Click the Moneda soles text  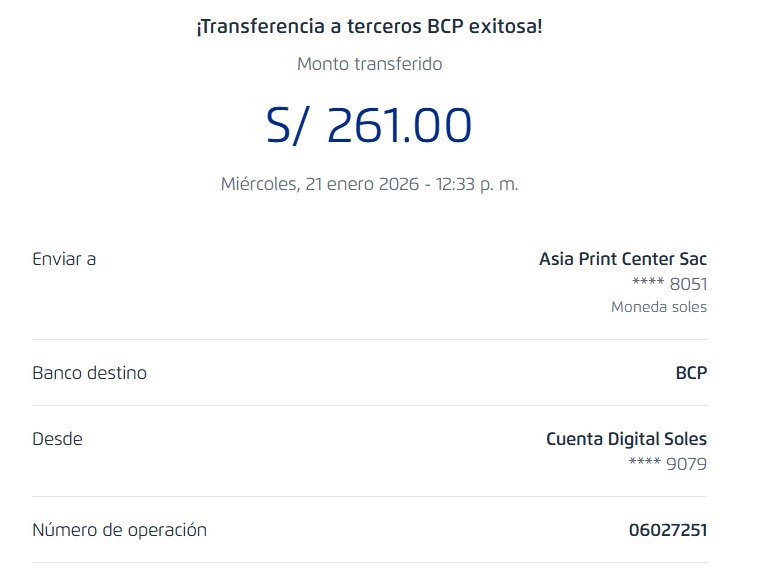tap(658, 307)
